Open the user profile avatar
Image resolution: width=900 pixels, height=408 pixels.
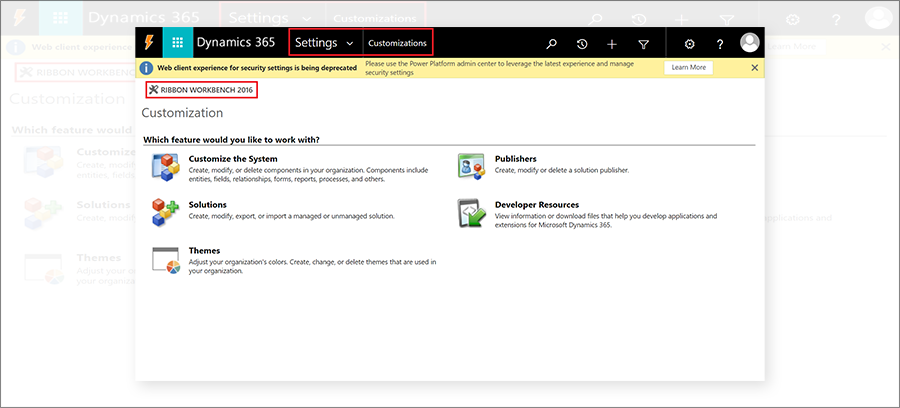pos(750,42)
